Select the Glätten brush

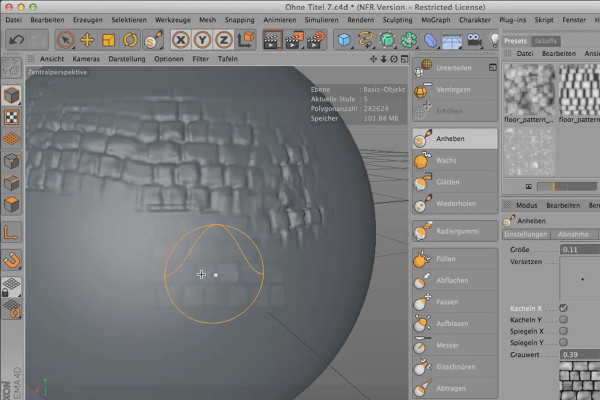click(455, 182)
